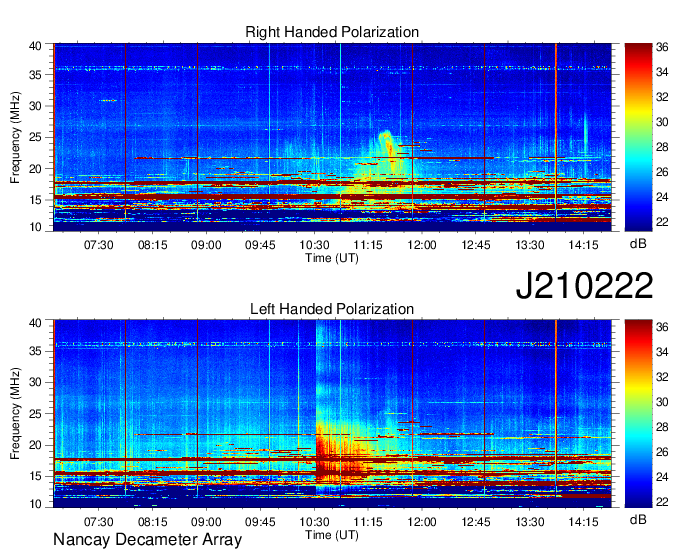The height and width of the screenshot is (552, 680).
Task: Select the J210222 observation label
Action: [584, 286]
